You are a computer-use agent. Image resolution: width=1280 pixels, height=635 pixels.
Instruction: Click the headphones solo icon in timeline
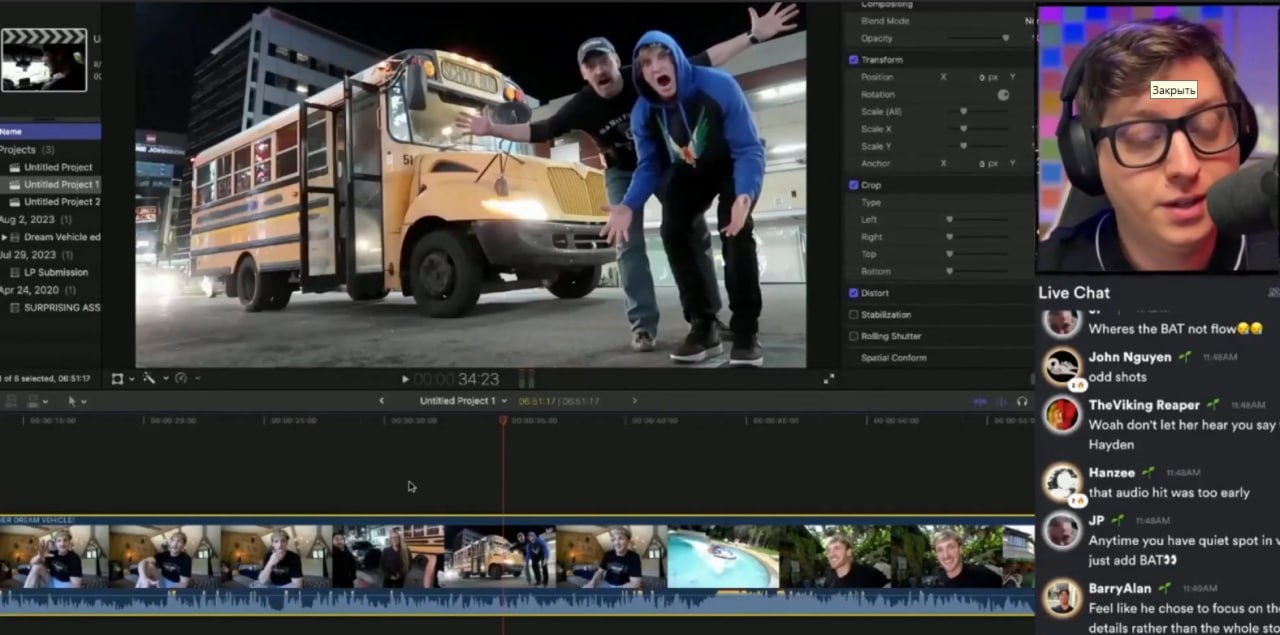pos(1022,401)
